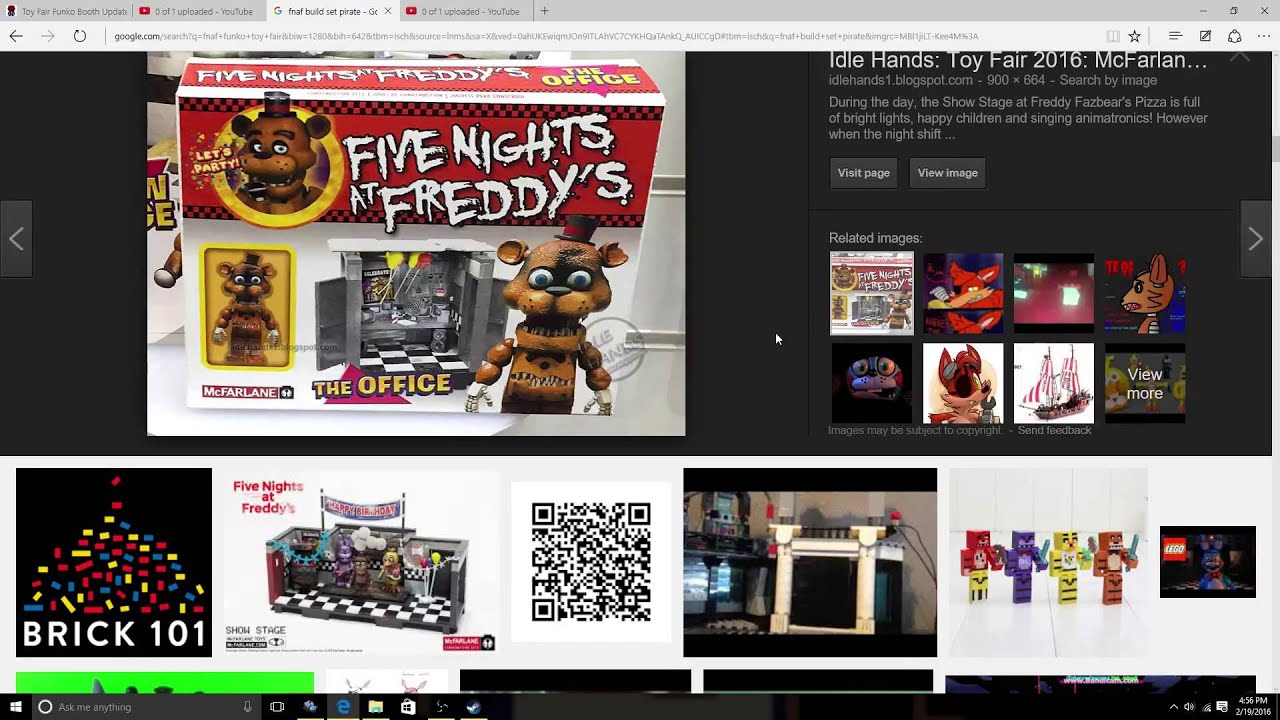Add page to favorites with star
Viewport: 1280px width, 720px height.
pos(1134,36)
